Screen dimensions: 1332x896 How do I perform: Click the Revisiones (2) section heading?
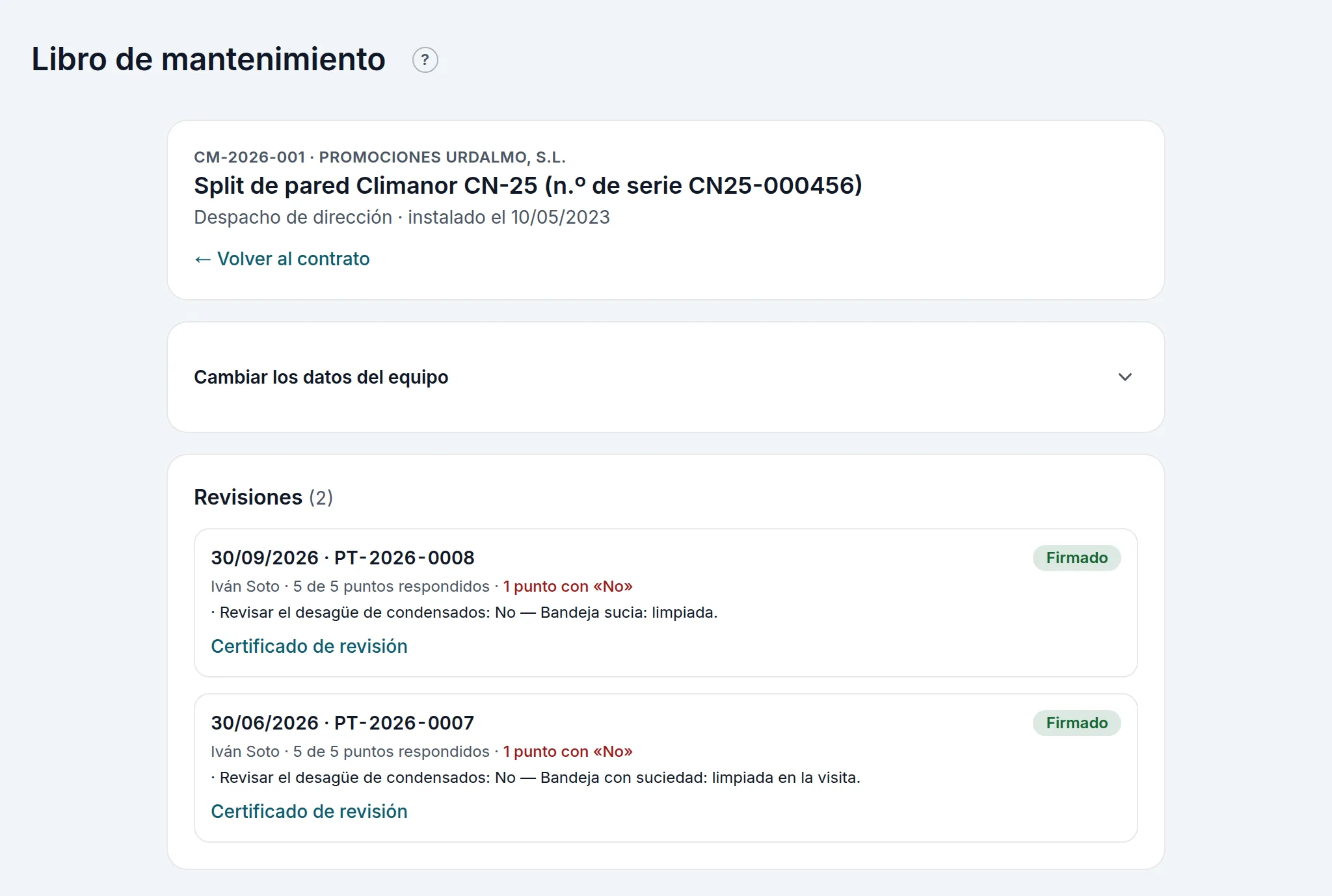point(263,497)
